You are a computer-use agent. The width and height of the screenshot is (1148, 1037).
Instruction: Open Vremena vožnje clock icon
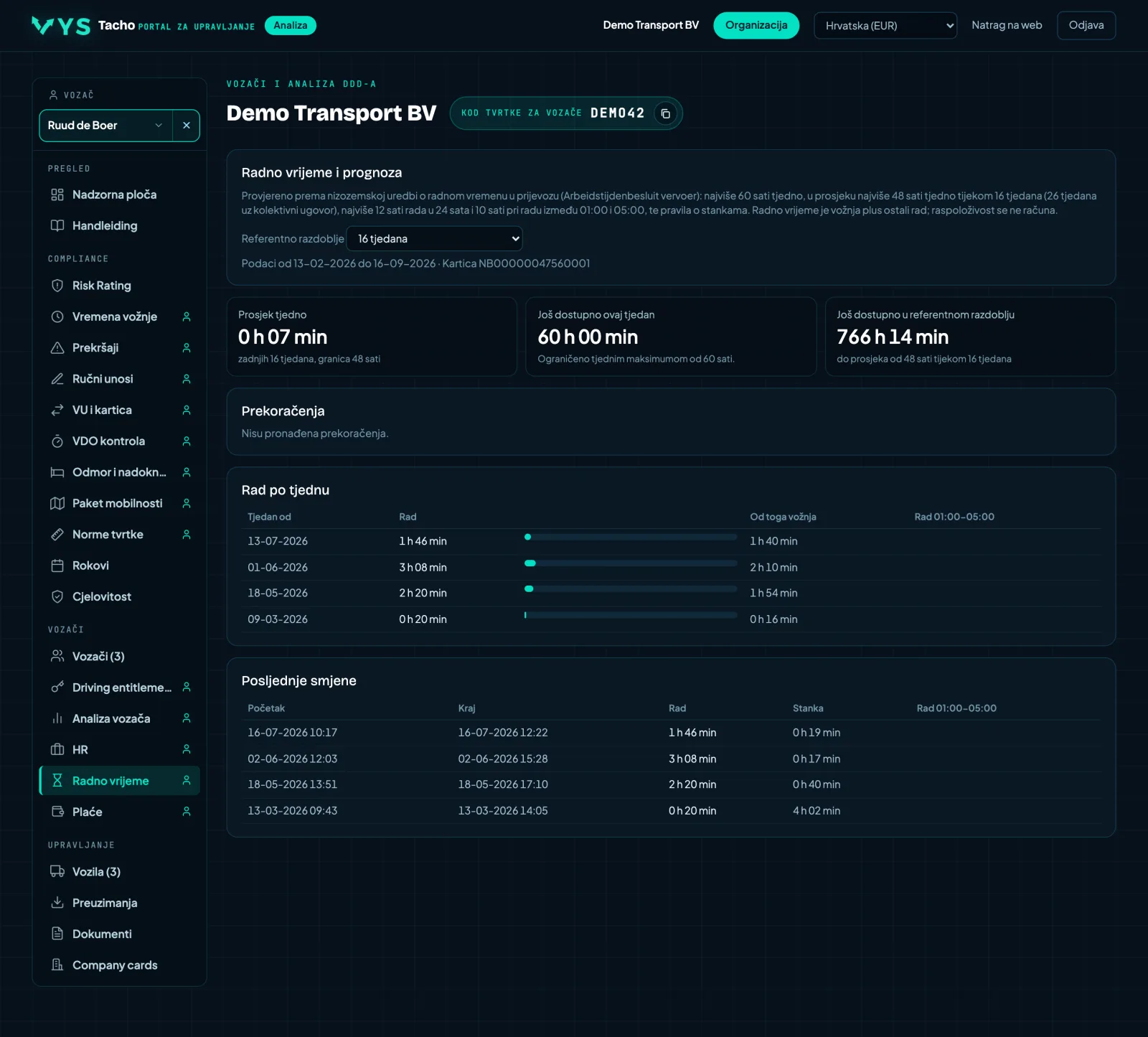tap(57, 316)
